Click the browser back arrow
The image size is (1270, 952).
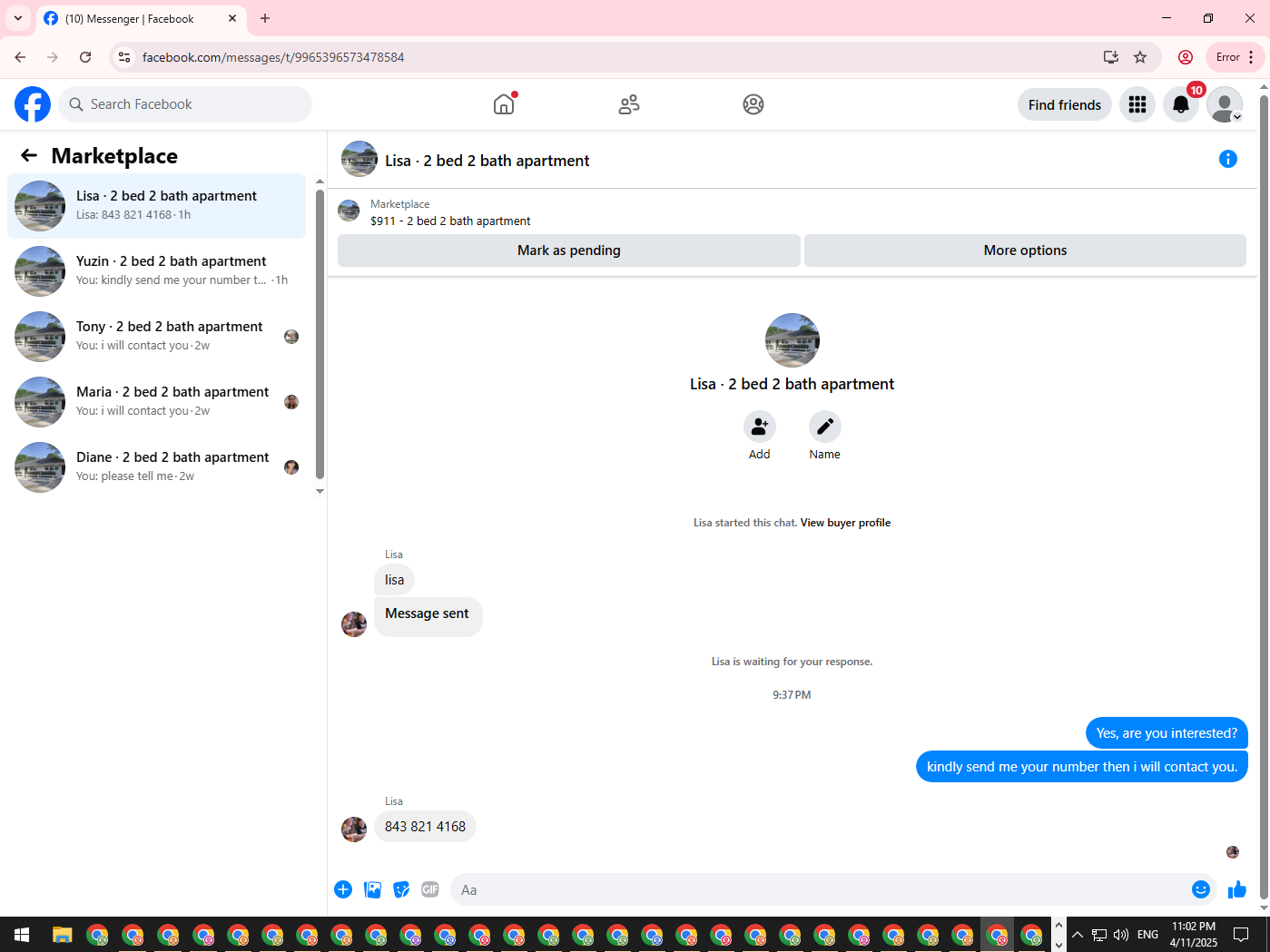(20, 57)
